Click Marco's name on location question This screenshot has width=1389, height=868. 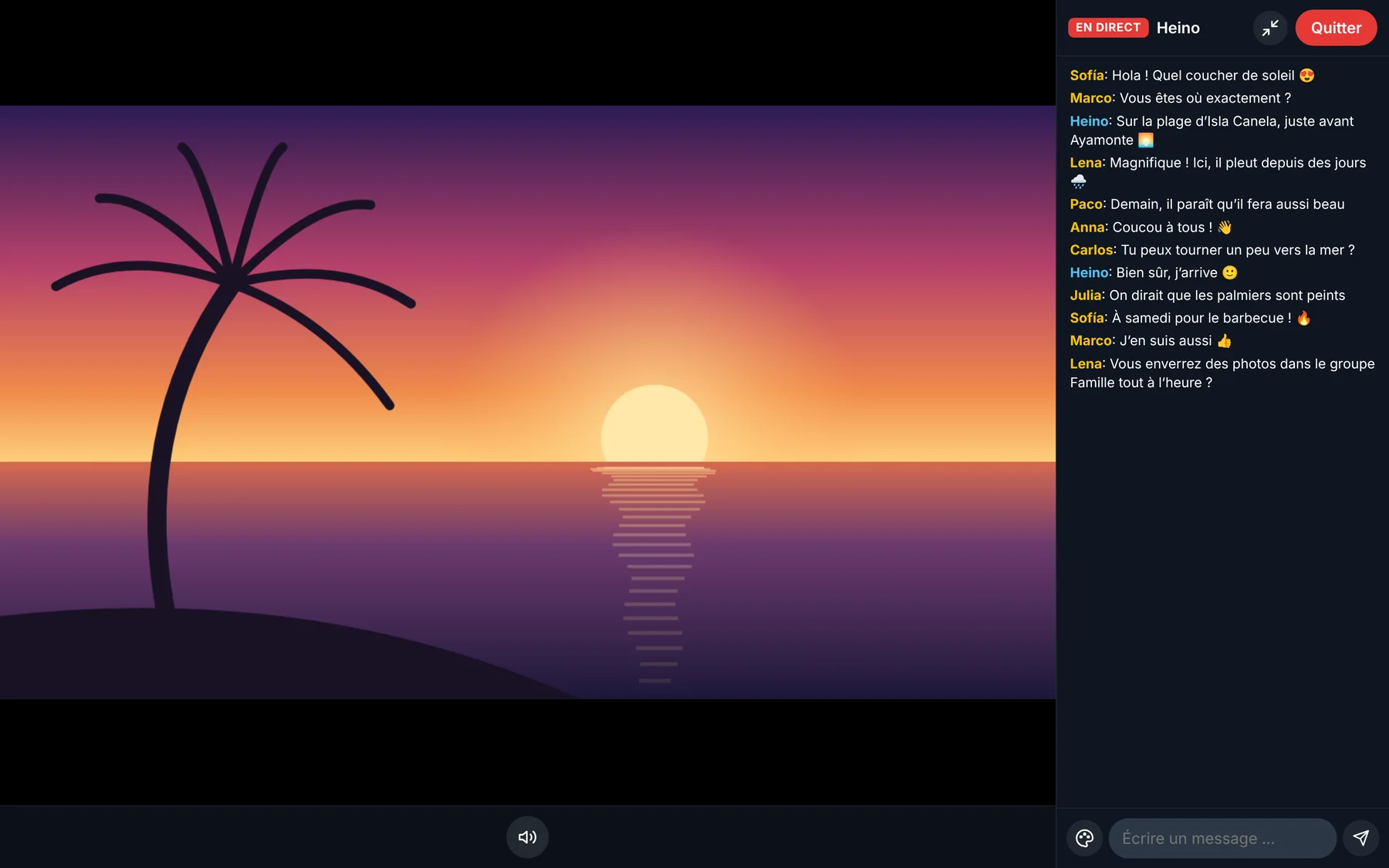1091,98
